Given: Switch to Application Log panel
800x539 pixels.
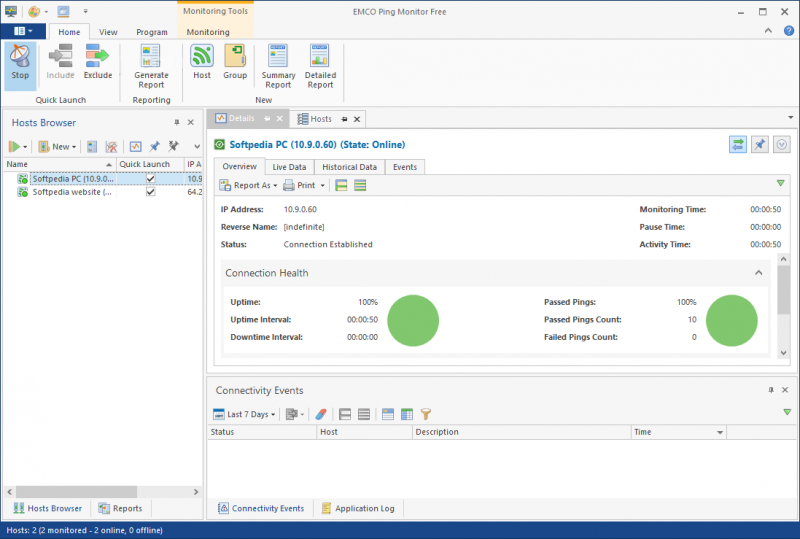Looking at the screenshot, I should (357, 508).
